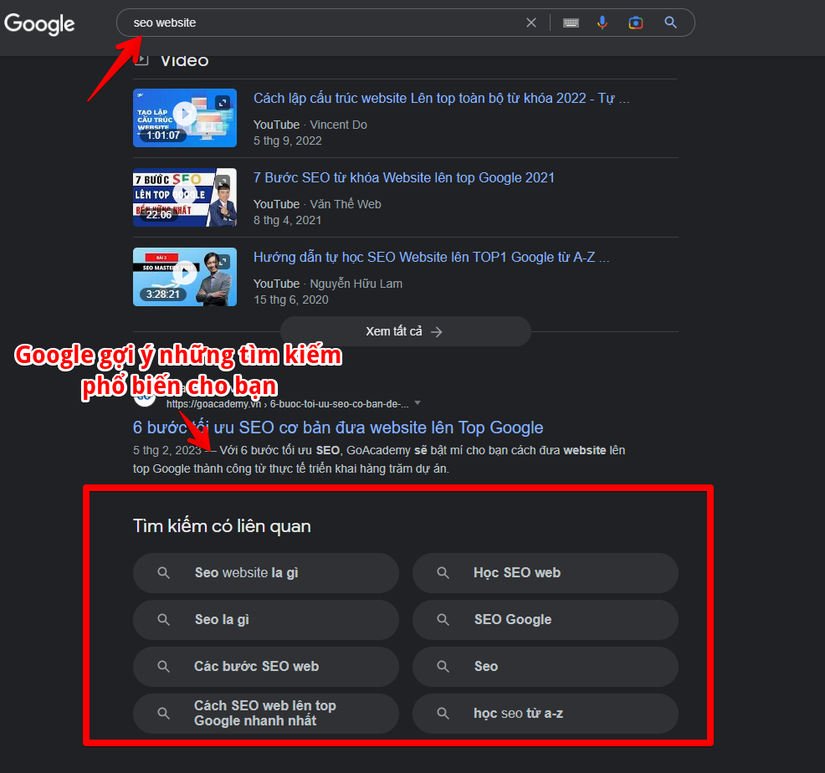This screenshot has height=773, width=825.
Task: Select 'Cách SEO web lên top Google nhanh nhất'
Action: (x=266, y=714)
